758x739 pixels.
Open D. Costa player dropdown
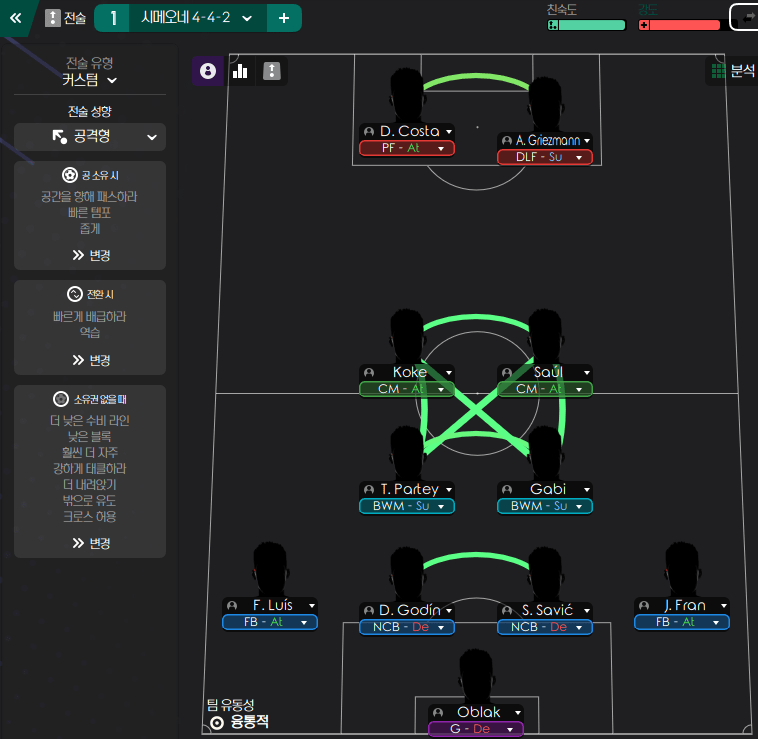pyautogui.click(x=449, y=131)
